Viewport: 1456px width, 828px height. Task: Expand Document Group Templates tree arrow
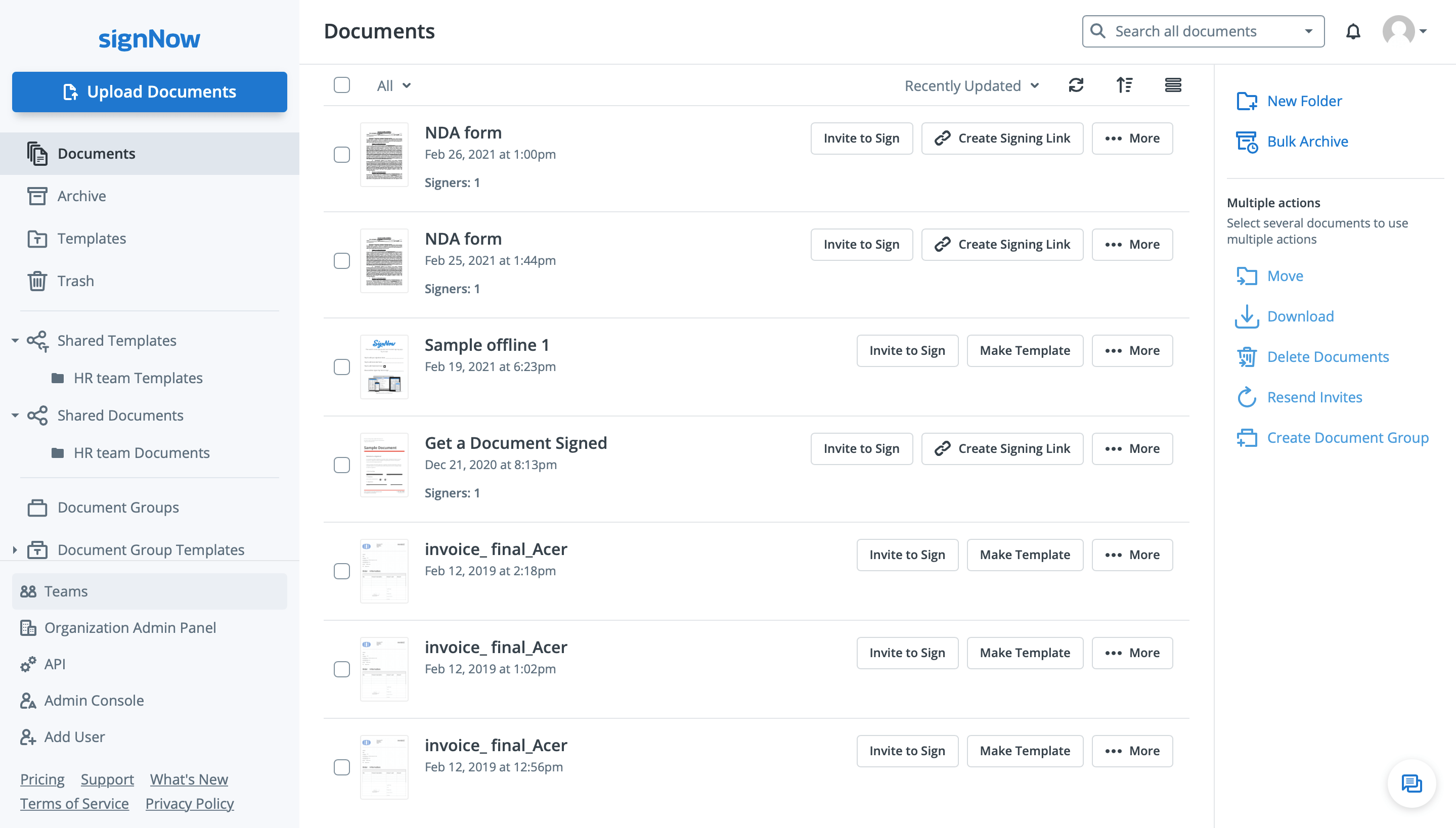[x=15, y=550]
